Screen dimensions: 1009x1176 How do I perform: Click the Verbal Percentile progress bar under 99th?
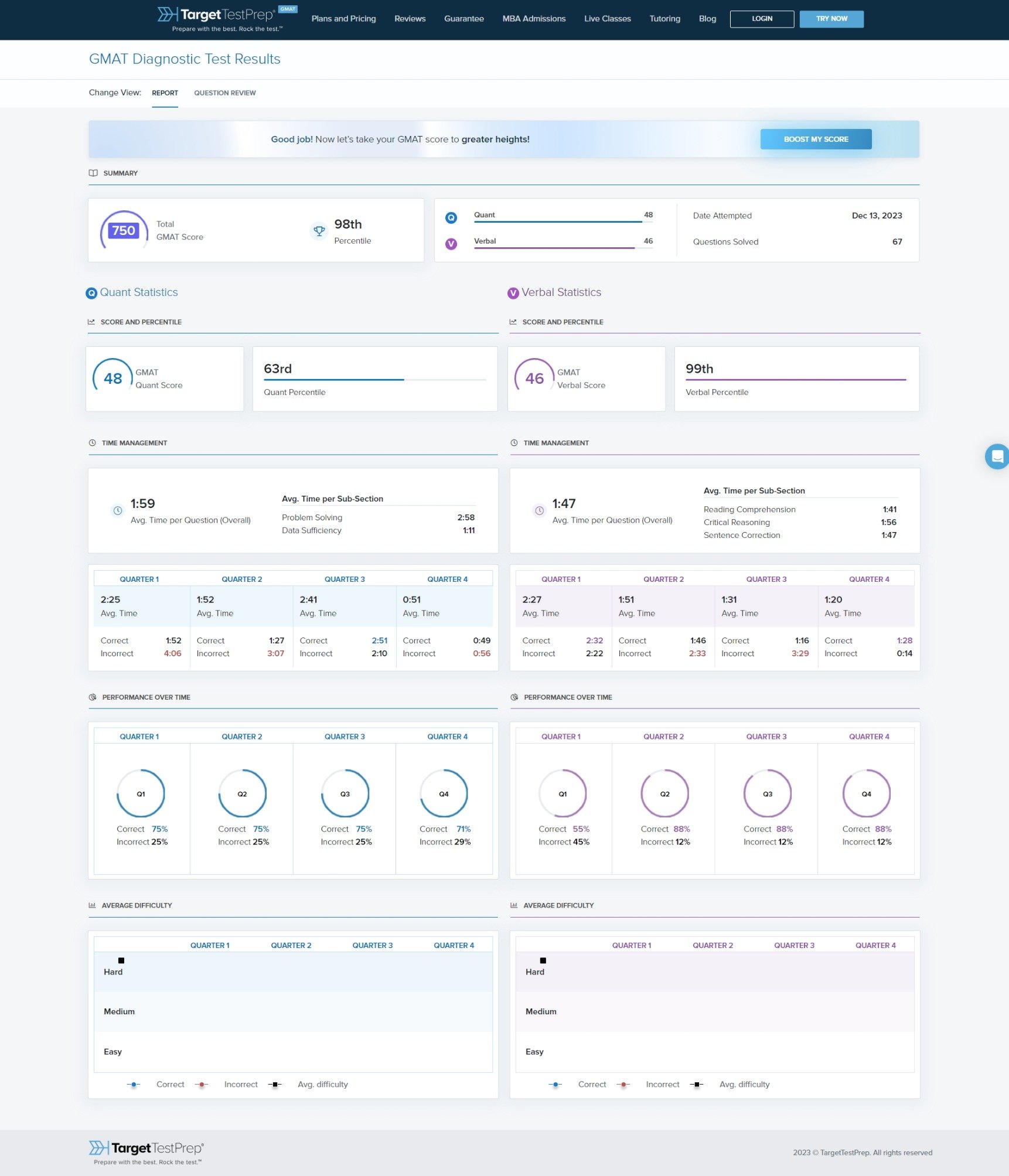coord(796,380)
